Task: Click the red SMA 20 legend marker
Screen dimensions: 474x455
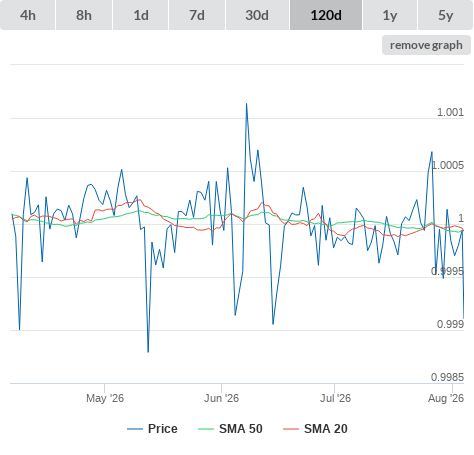Action: (291, 429)
